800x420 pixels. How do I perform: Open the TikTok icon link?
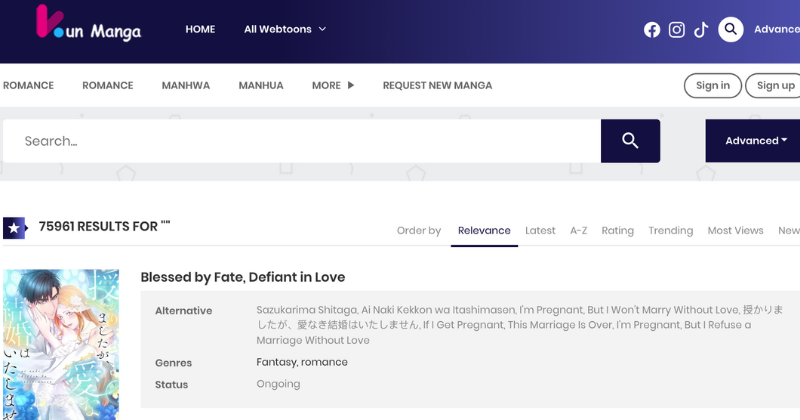[x=701, y=30]
